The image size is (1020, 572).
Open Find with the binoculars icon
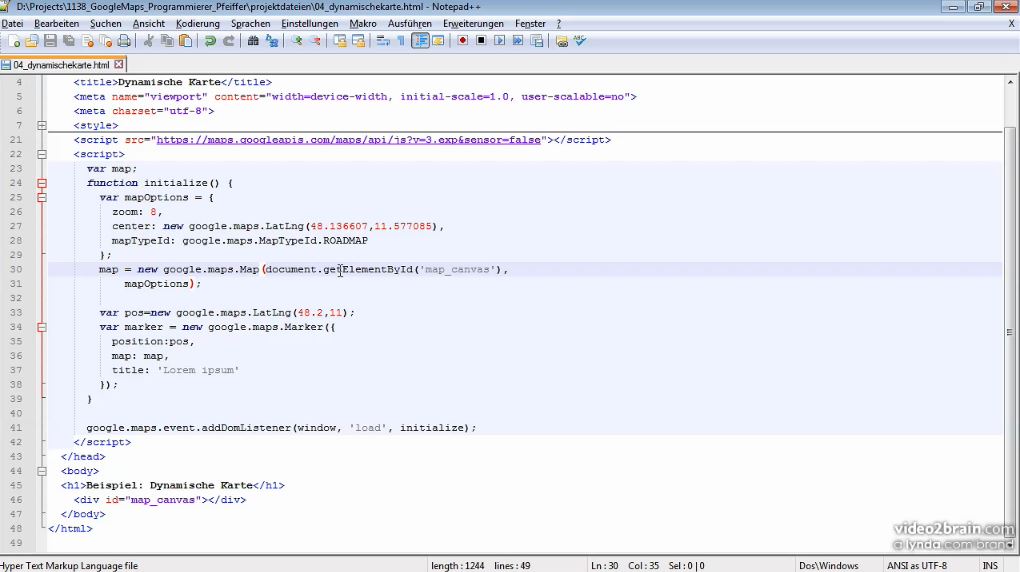[253, 41]
